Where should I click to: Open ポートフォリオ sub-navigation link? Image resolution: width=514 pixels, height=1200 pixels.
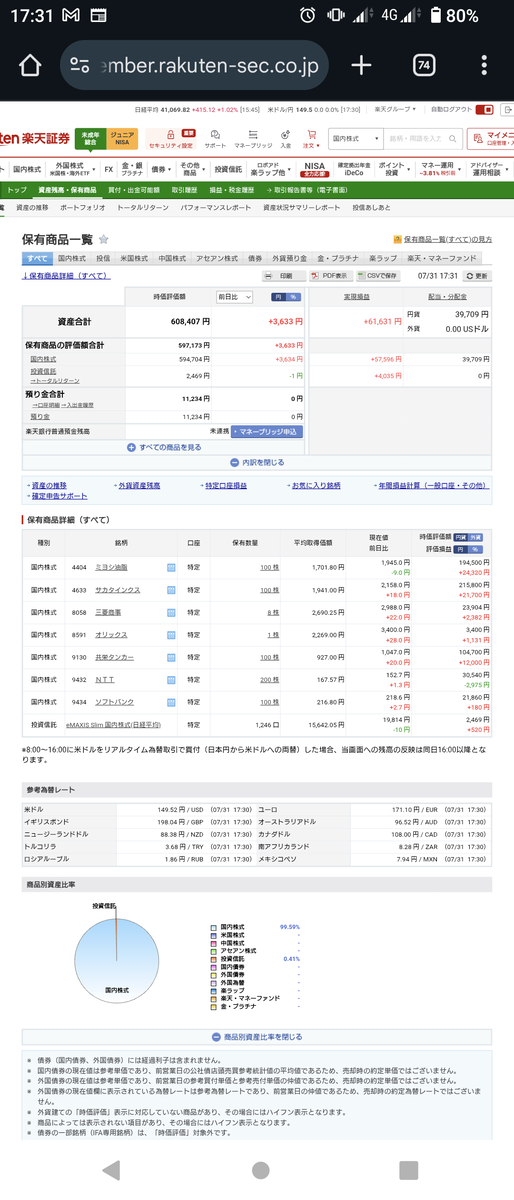[83, 207]
